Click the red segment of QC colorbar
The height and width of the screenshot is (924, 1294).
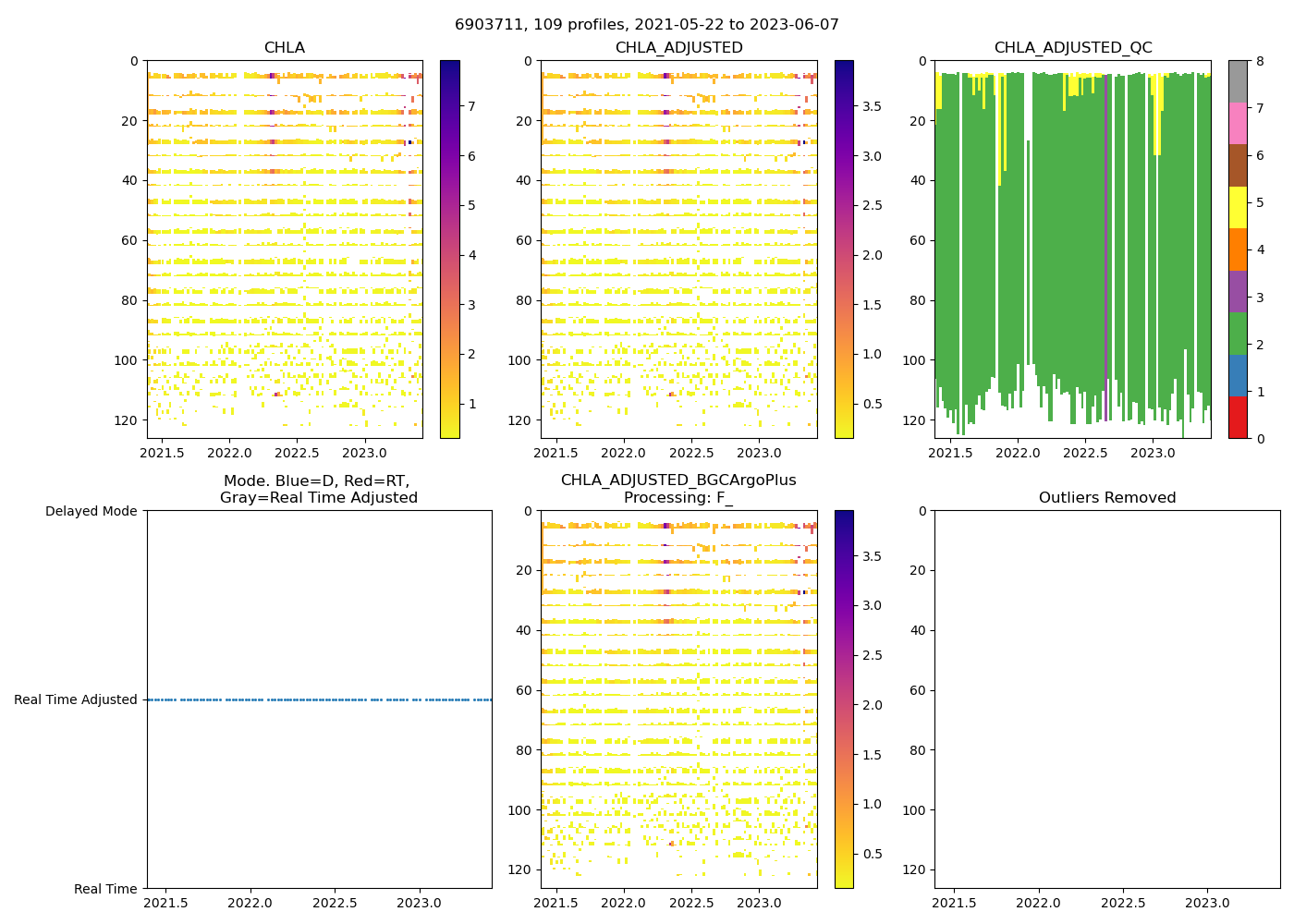point(1238,417)
